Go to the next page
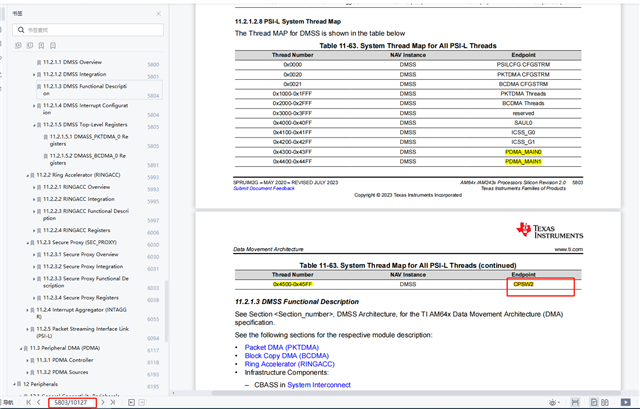Screen dimensions: 640x409 tap(102, 402)
